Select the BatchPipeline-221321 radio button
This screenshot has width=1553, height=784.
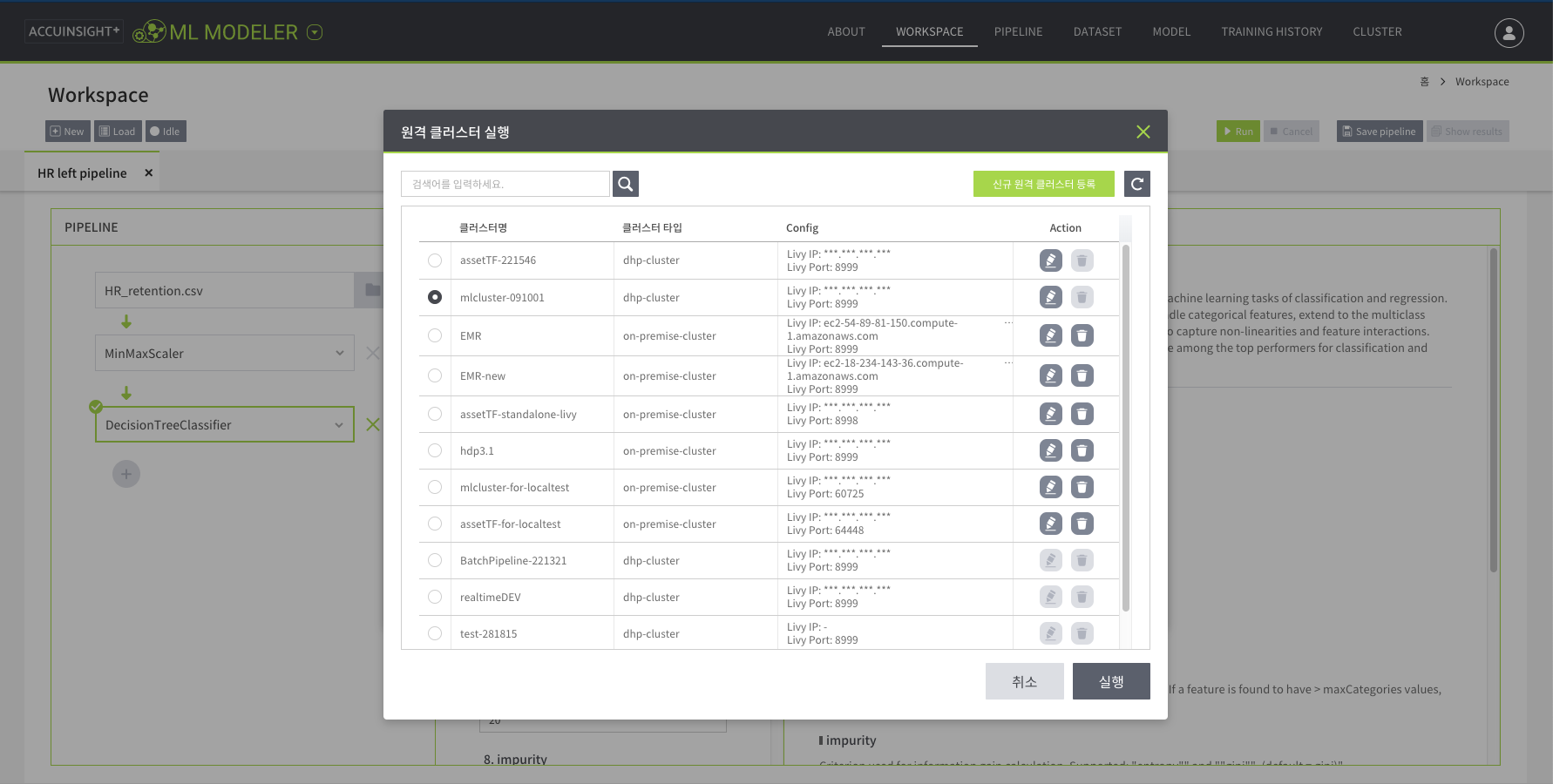pyautogui.click(x=435, y=560)
